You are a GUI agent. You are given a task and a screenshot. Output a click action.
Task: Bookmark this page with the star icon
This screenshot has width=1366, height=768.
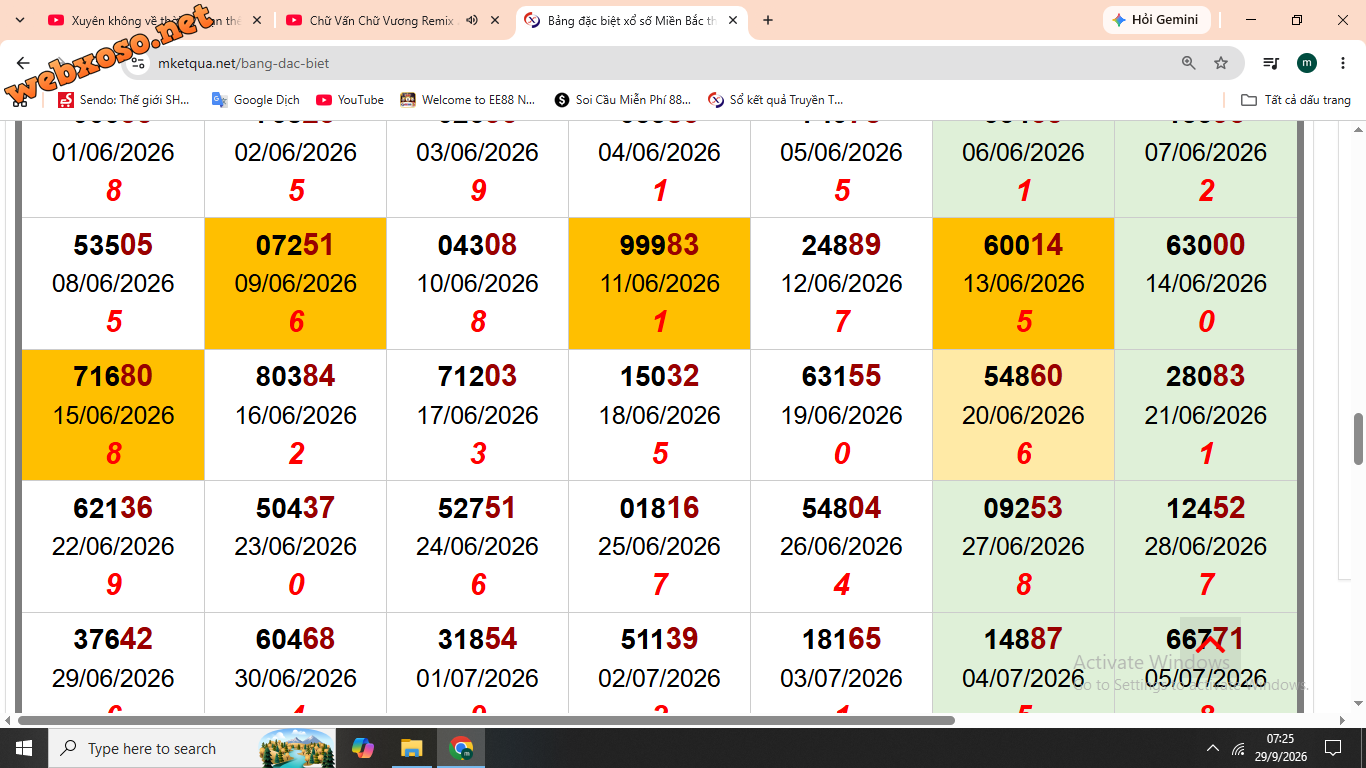pyautogui.click(x=1221, y=63)
